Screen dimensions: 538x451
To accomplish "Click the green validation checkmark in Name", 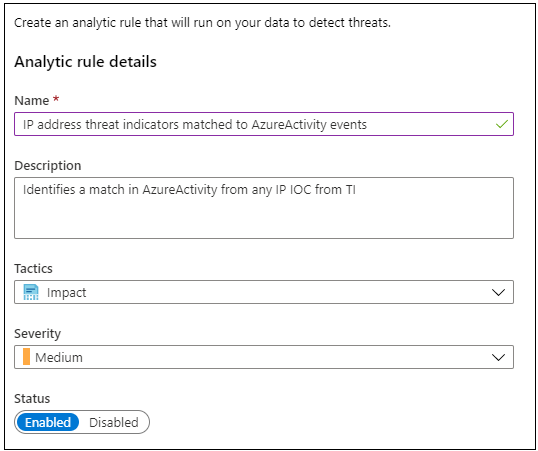I will (x=502, y=124).
